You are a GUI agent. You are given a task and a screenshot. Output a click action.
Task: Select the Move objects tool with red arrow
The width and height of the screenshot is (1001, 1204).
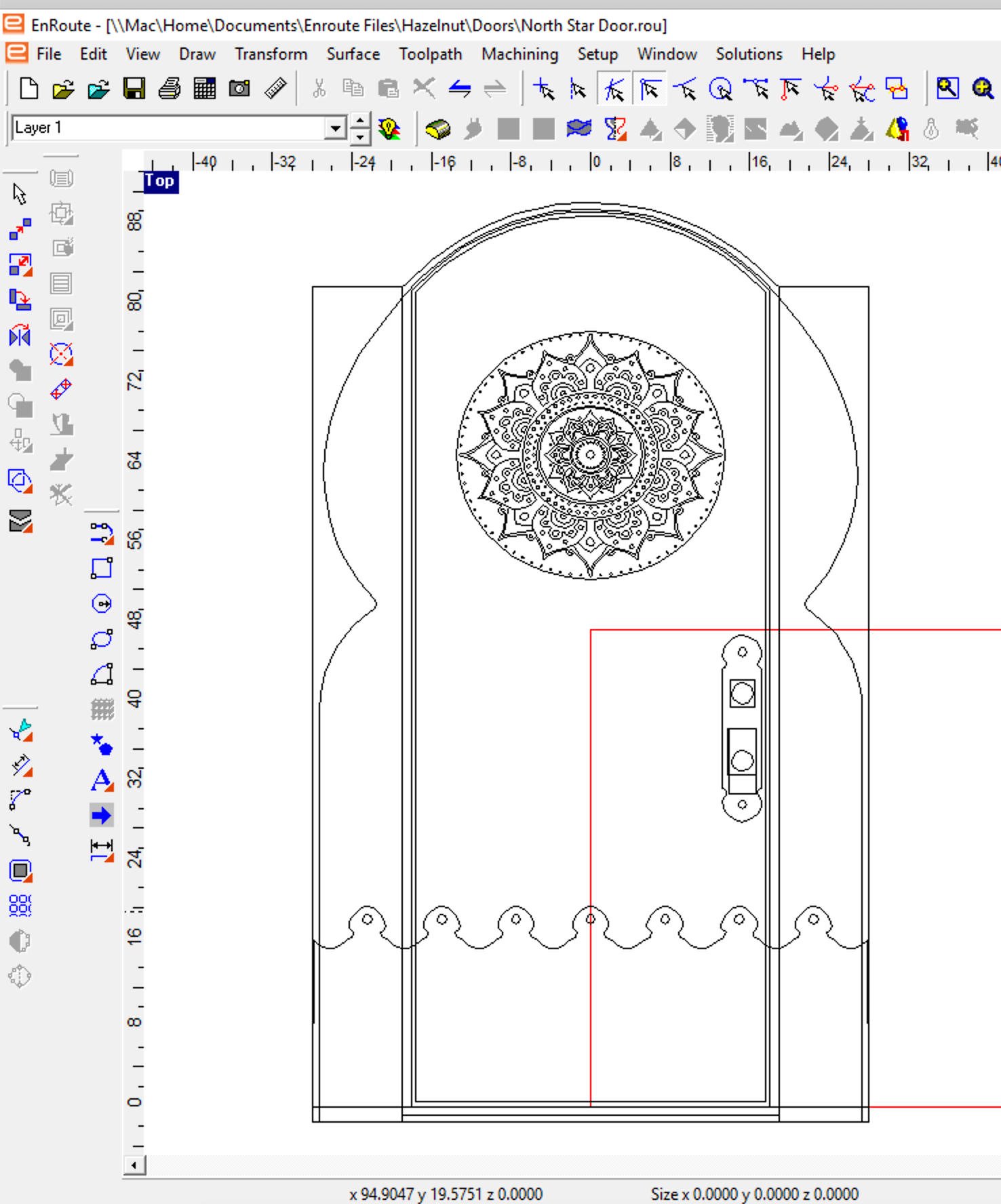tap(20, 230)
